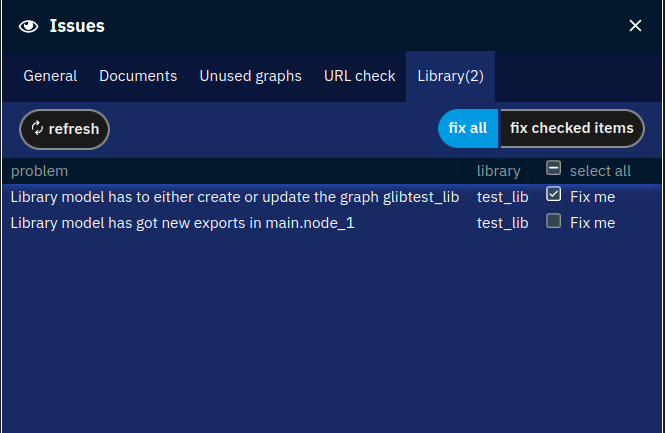Check Fix me for new exports issue
Screen dimensions: 665x433
(553, 221)
